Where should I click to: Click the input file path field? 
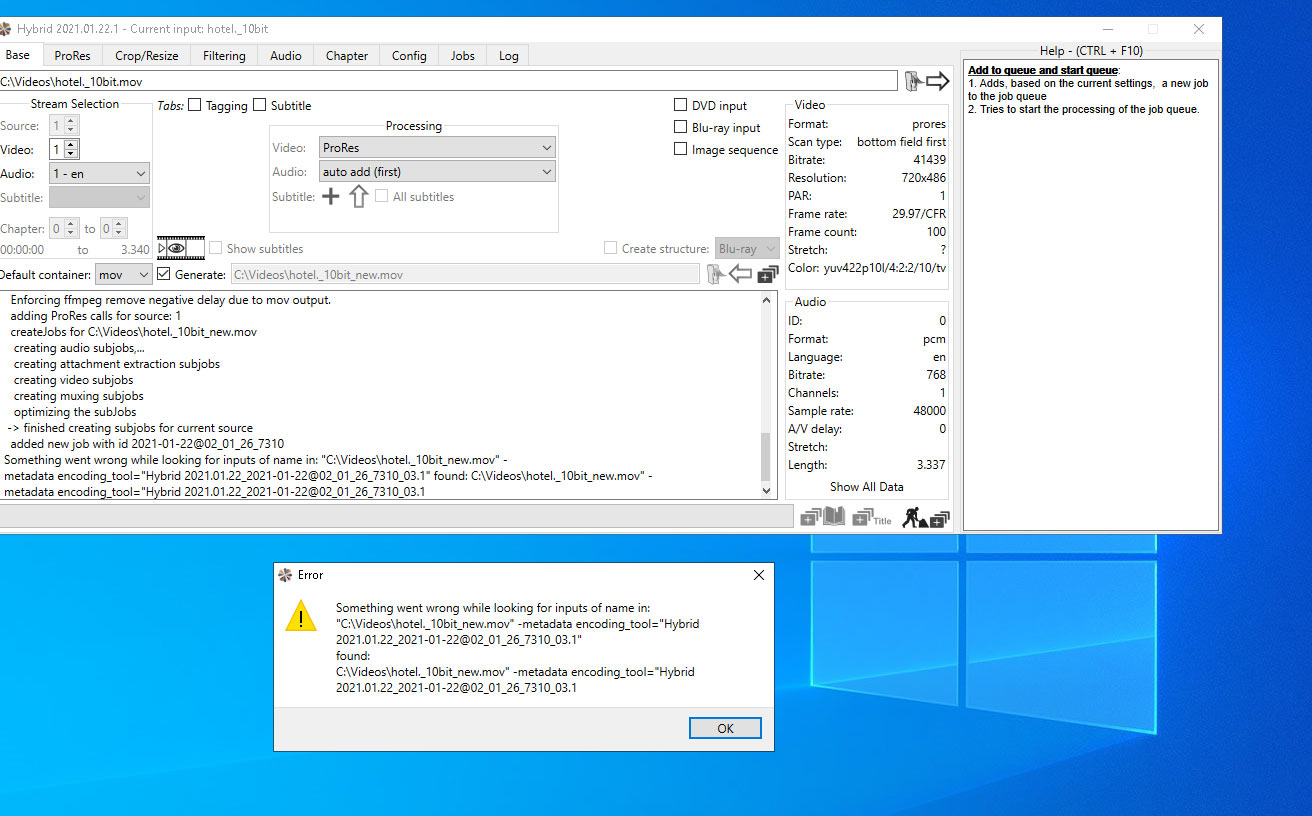[x=448, y=81]
